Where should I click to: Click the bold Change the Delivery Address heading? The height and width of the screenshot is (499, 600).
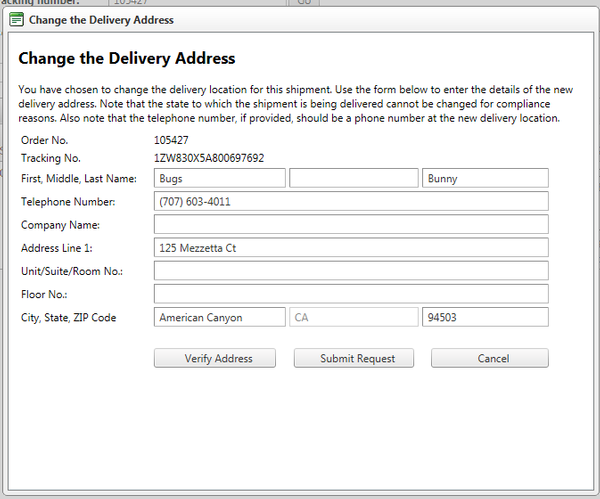pos(127,59)
